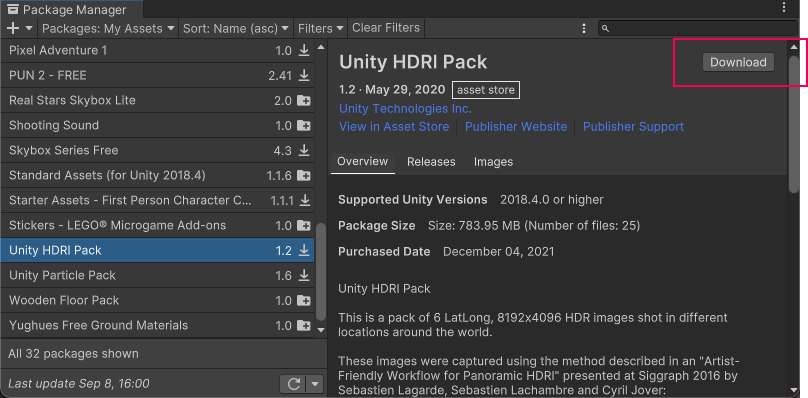808x398 pixels.
Task: Switch to the Images tab
Action: [494, 162]
